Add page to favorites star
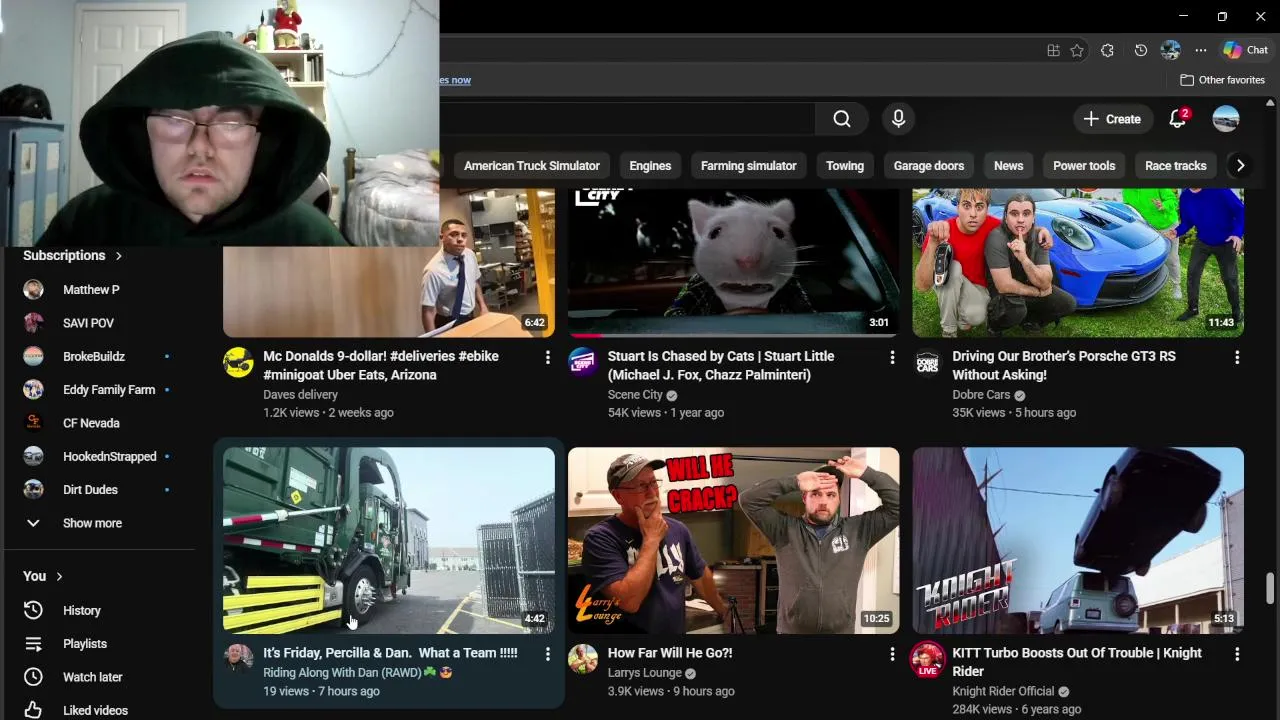1280x720 pixels. 1077,50
